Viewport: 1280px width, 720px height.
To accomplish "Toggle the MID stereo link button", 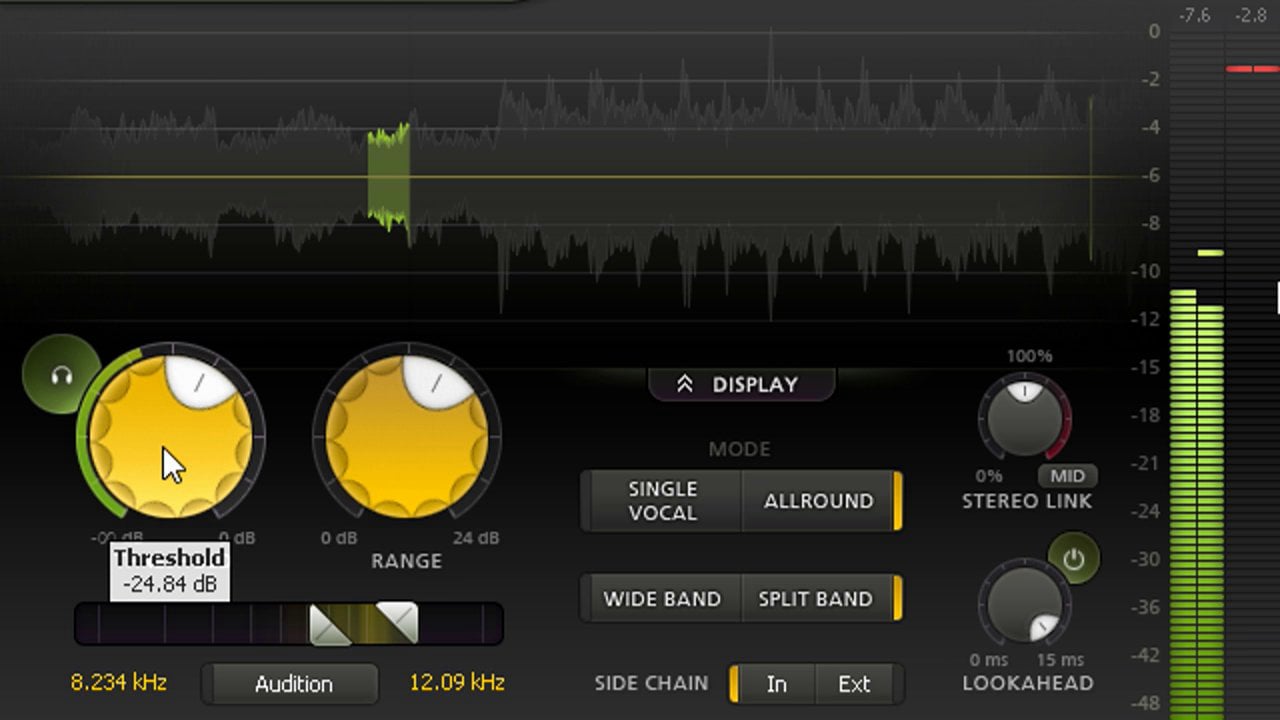I will point(1067,476).
